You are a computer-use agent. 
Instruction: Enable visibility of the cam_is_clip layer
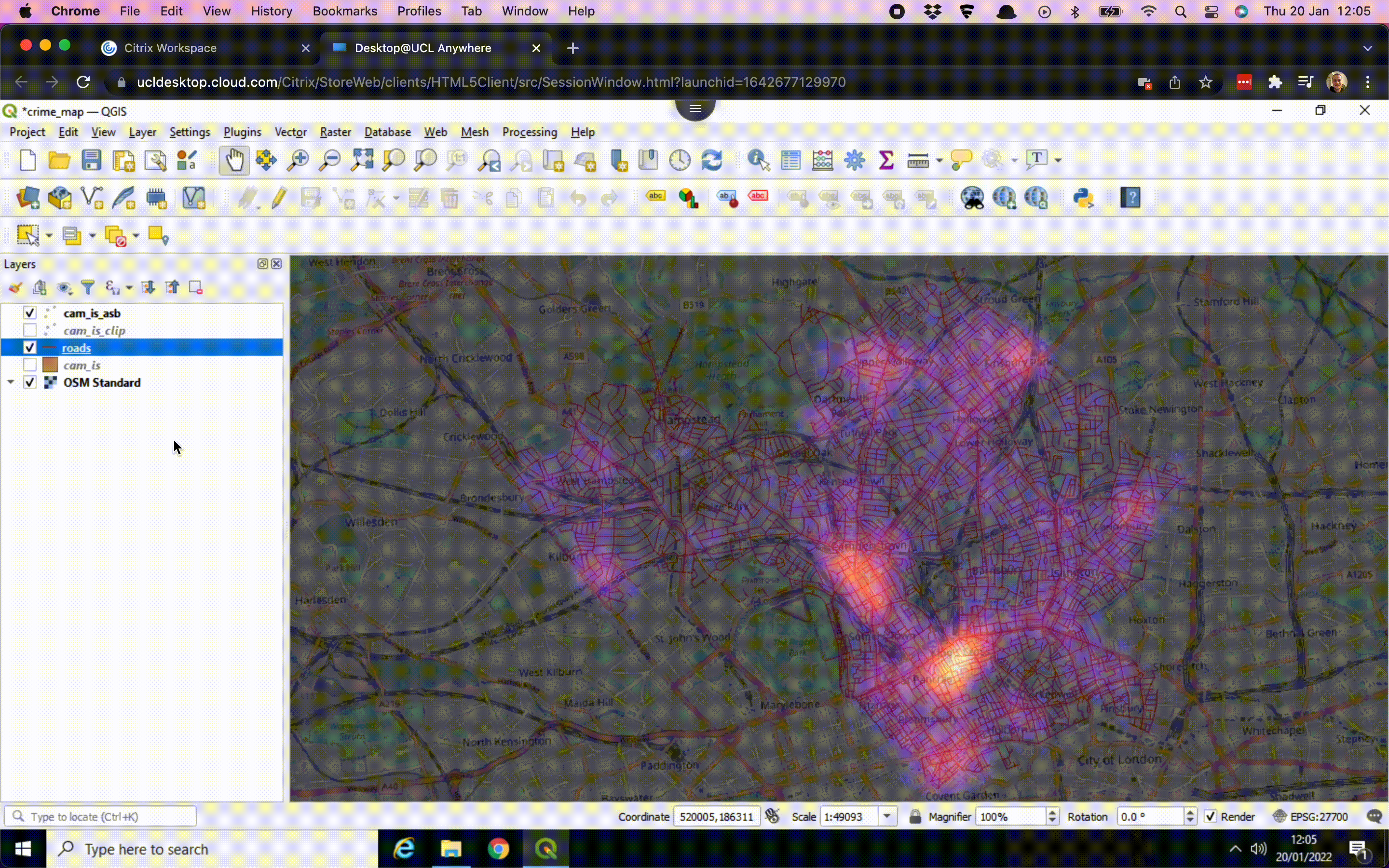(x=29, y=330)
